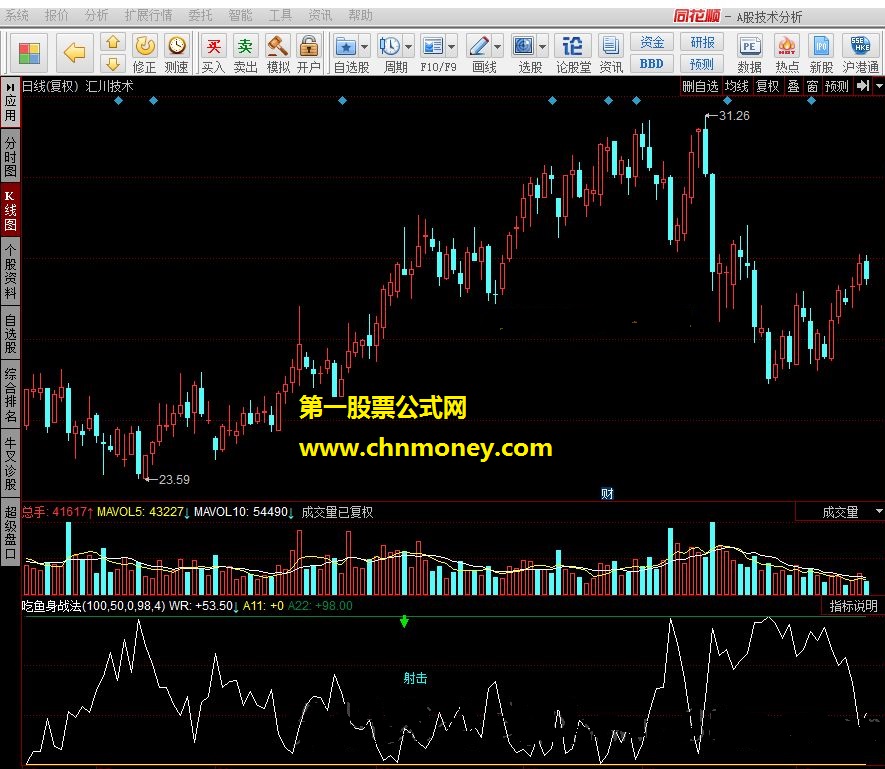Image resolution: width=885 pixels, height=769 pixels.
Task: Click the 指标说明 button
Action: point(853,606)
